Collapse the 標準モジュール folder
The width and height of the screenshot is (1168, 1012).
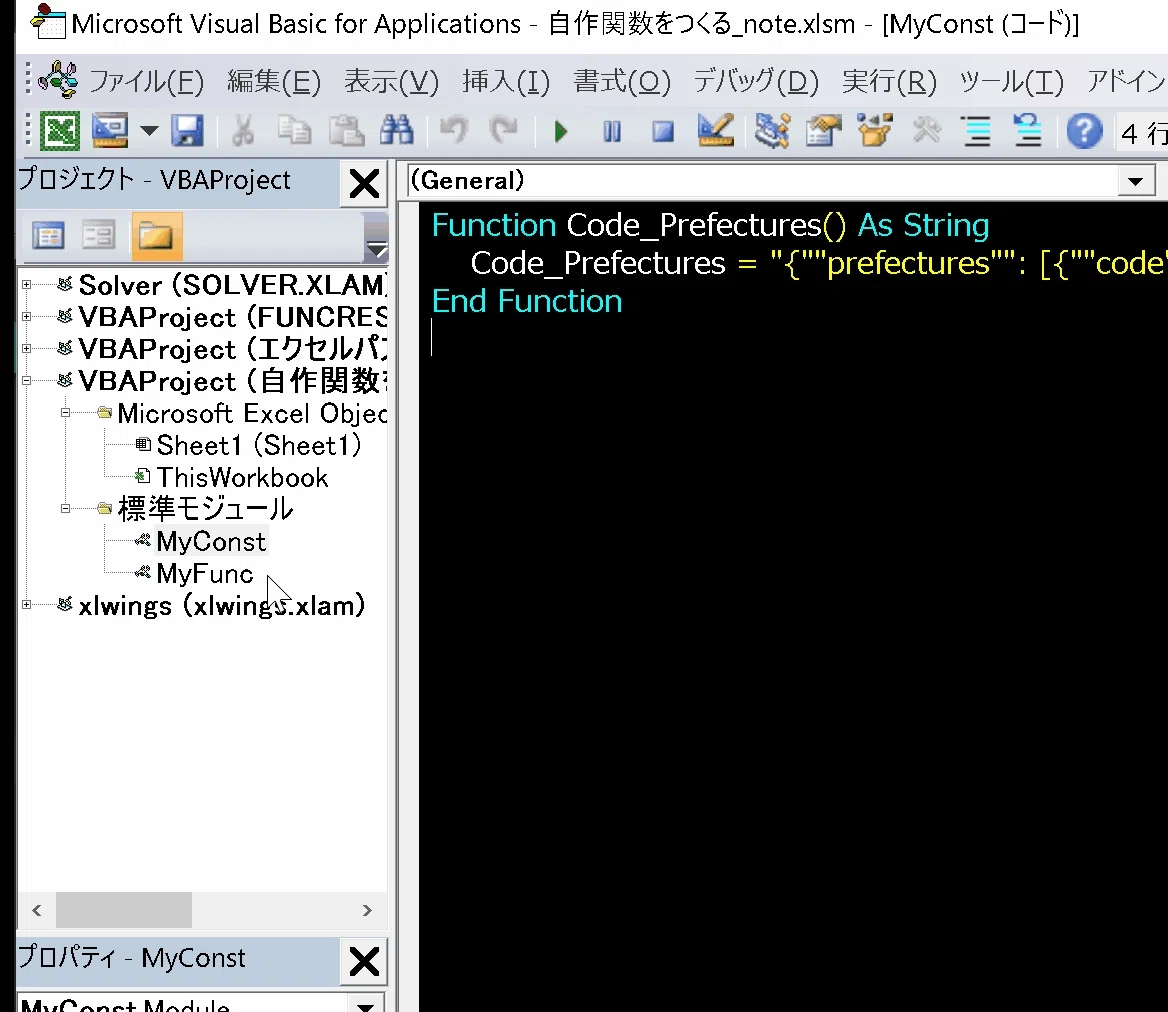pos(66,509)
